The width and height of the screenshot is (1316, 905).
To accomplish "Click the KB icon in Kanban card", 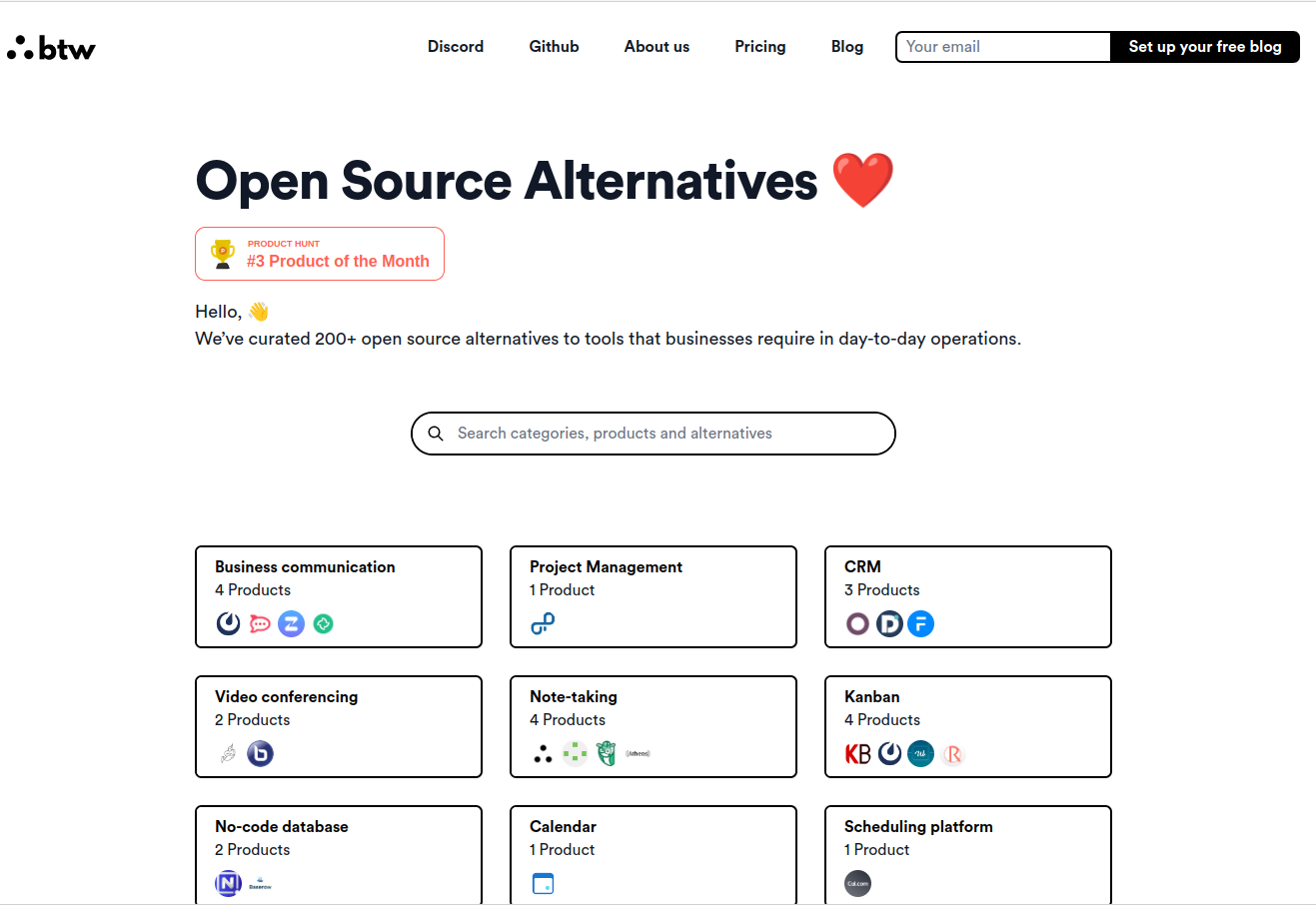I will (857, 754).
